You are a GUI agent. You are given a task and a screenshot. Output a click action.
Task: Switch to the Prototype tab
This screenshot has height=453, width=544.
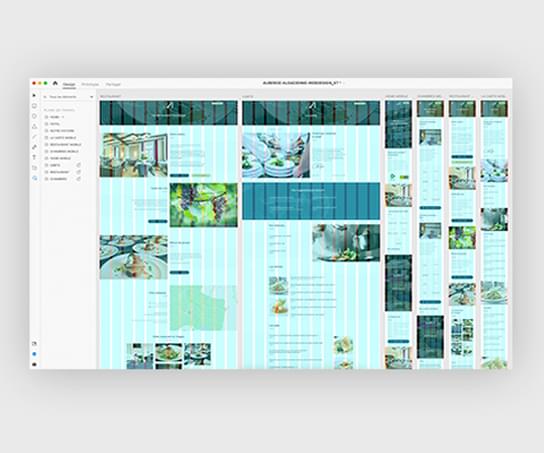(90, 84)
